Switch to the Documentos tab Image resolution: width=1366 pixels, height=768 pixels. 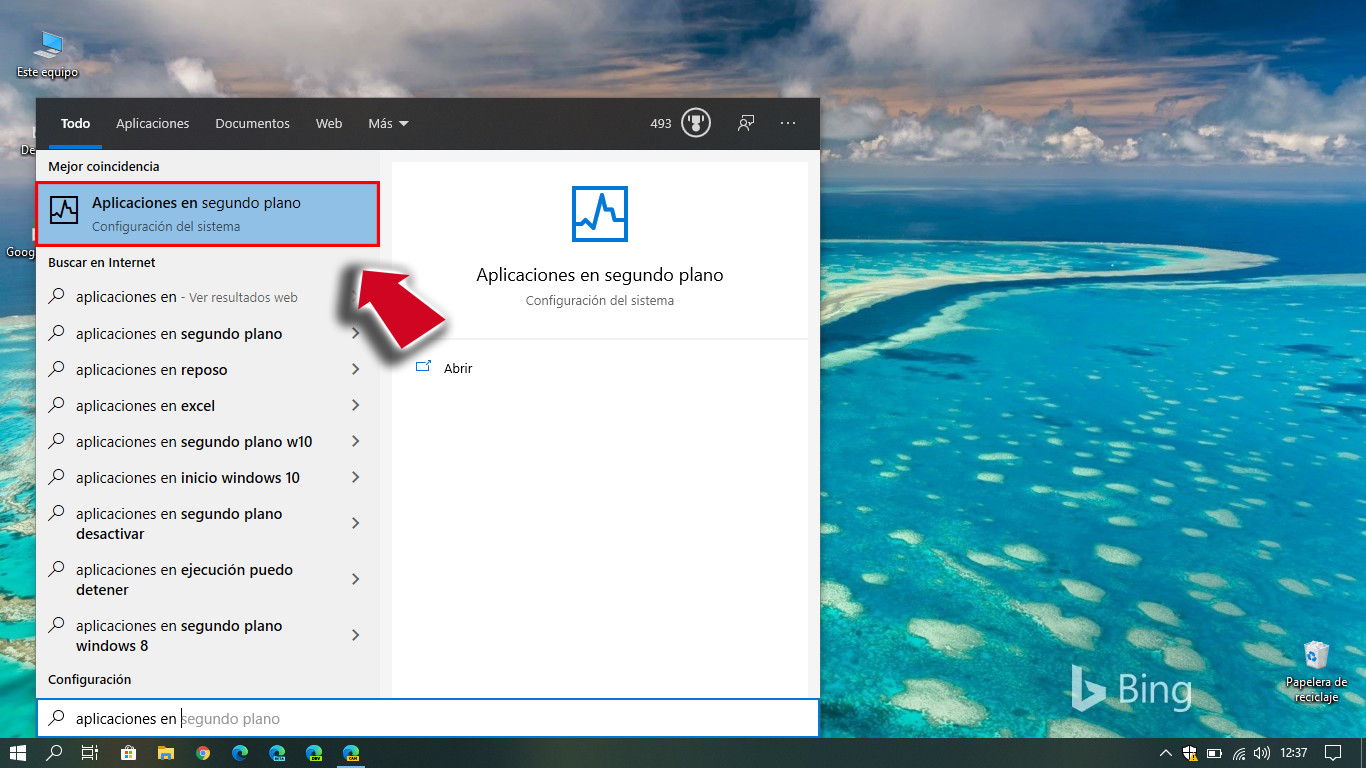(252, 123)
